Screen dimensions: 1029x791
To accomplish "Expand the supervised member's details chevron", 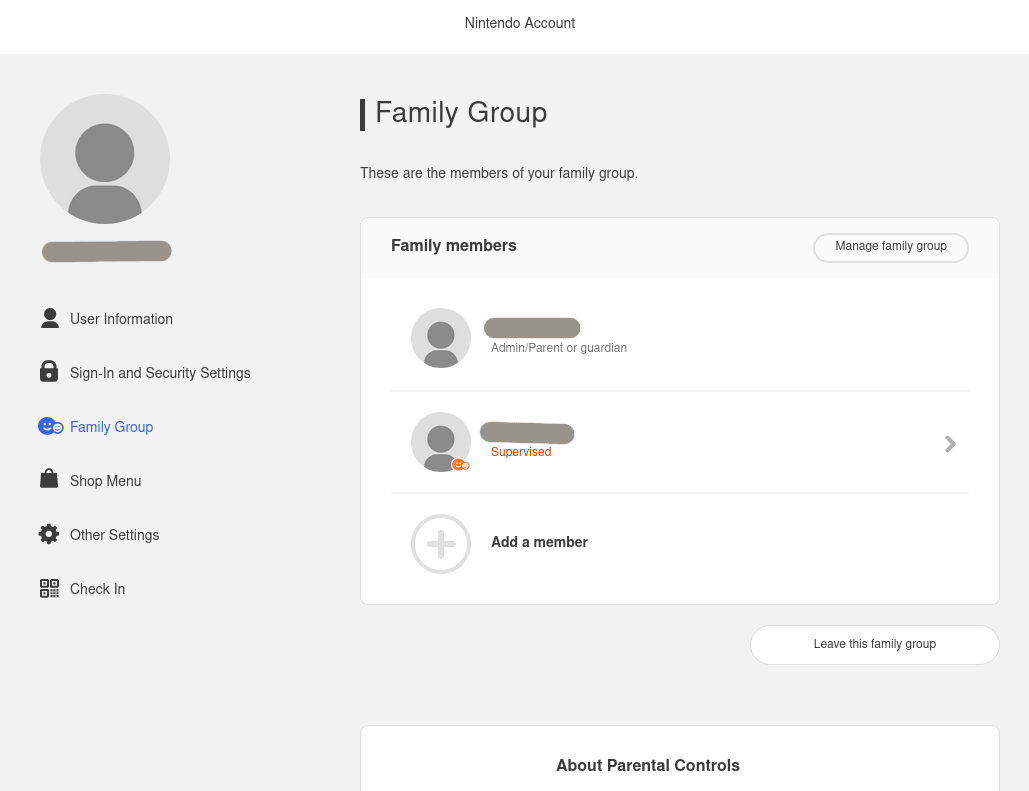I will tap(950, 443).
